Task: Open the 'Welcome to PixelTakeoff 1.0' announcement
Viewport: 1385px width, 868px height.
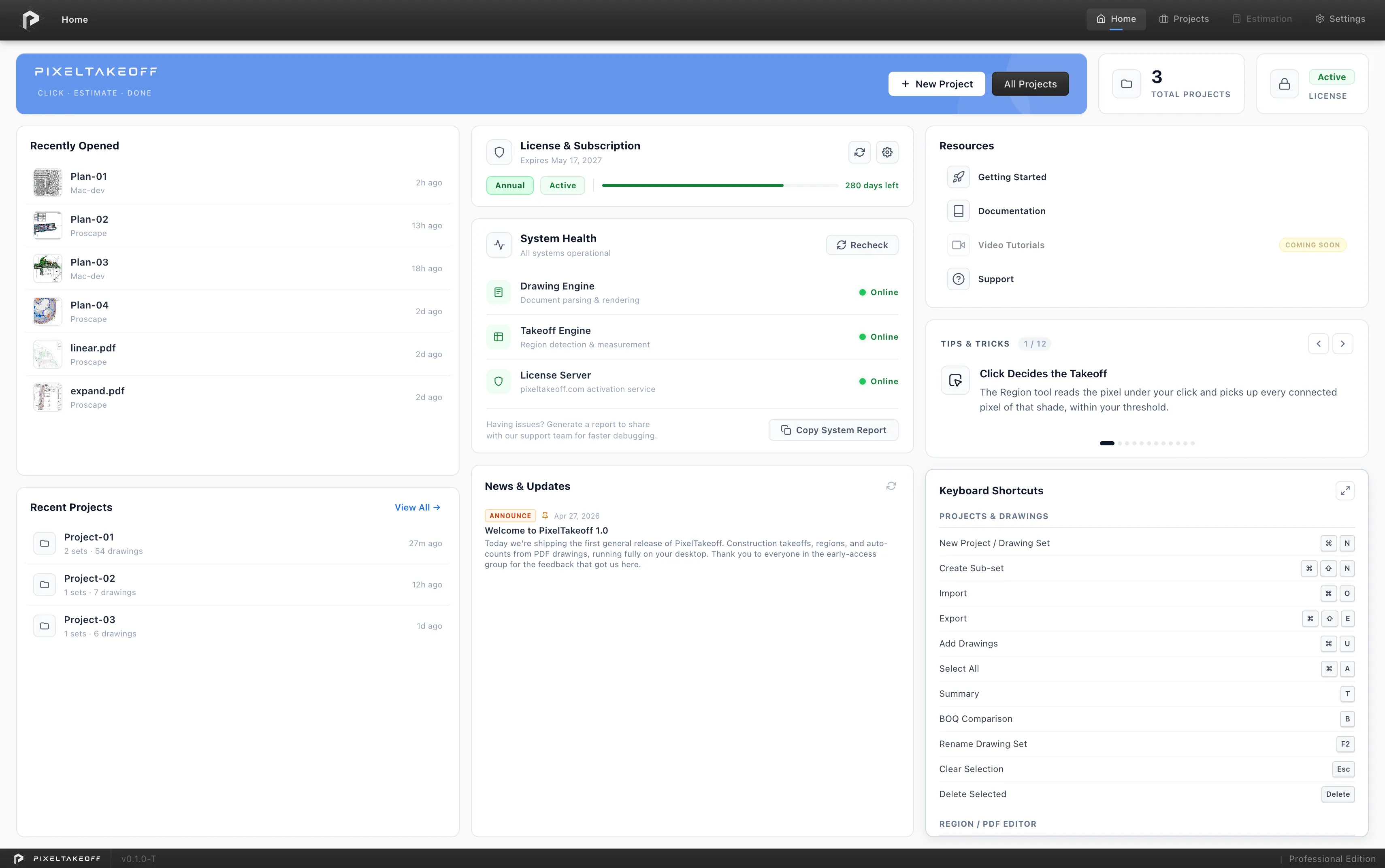Action: point(546,530)
